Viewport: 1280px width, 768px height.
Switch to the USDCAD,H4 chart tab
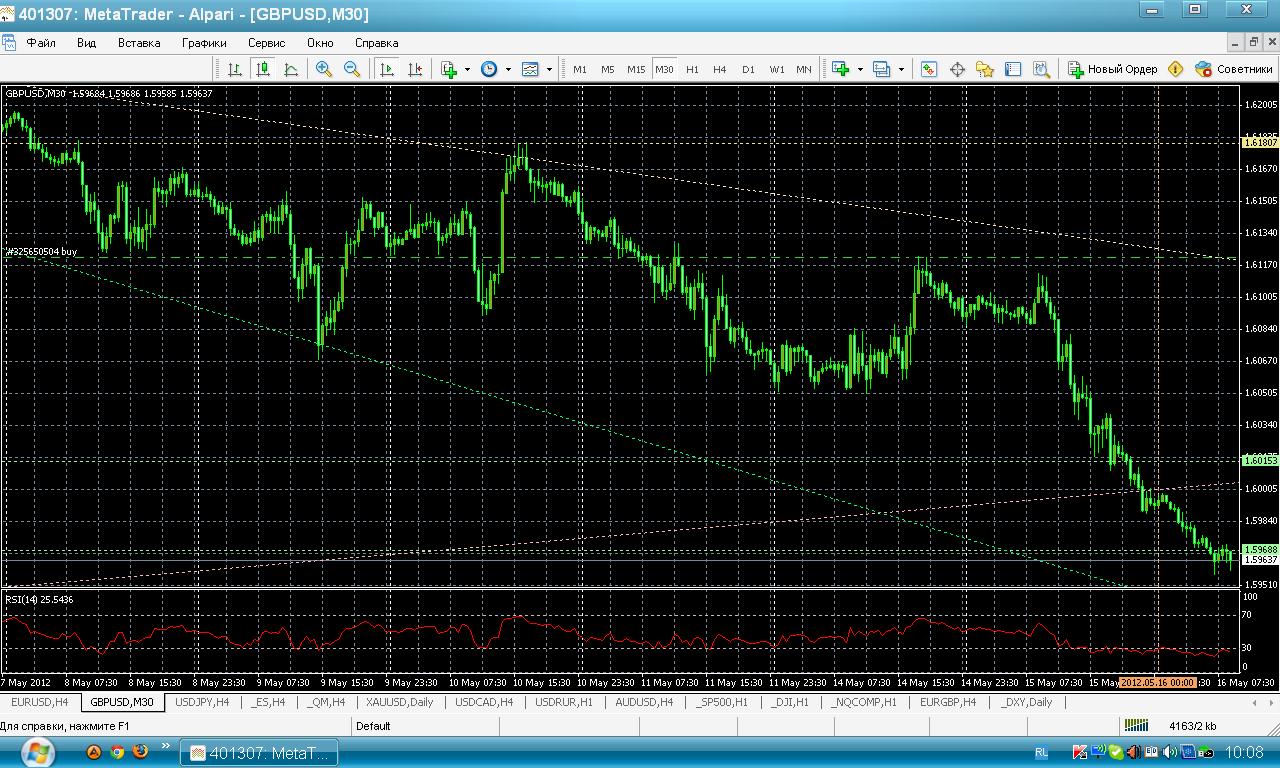pyautogui.click(x=484, y=702)
